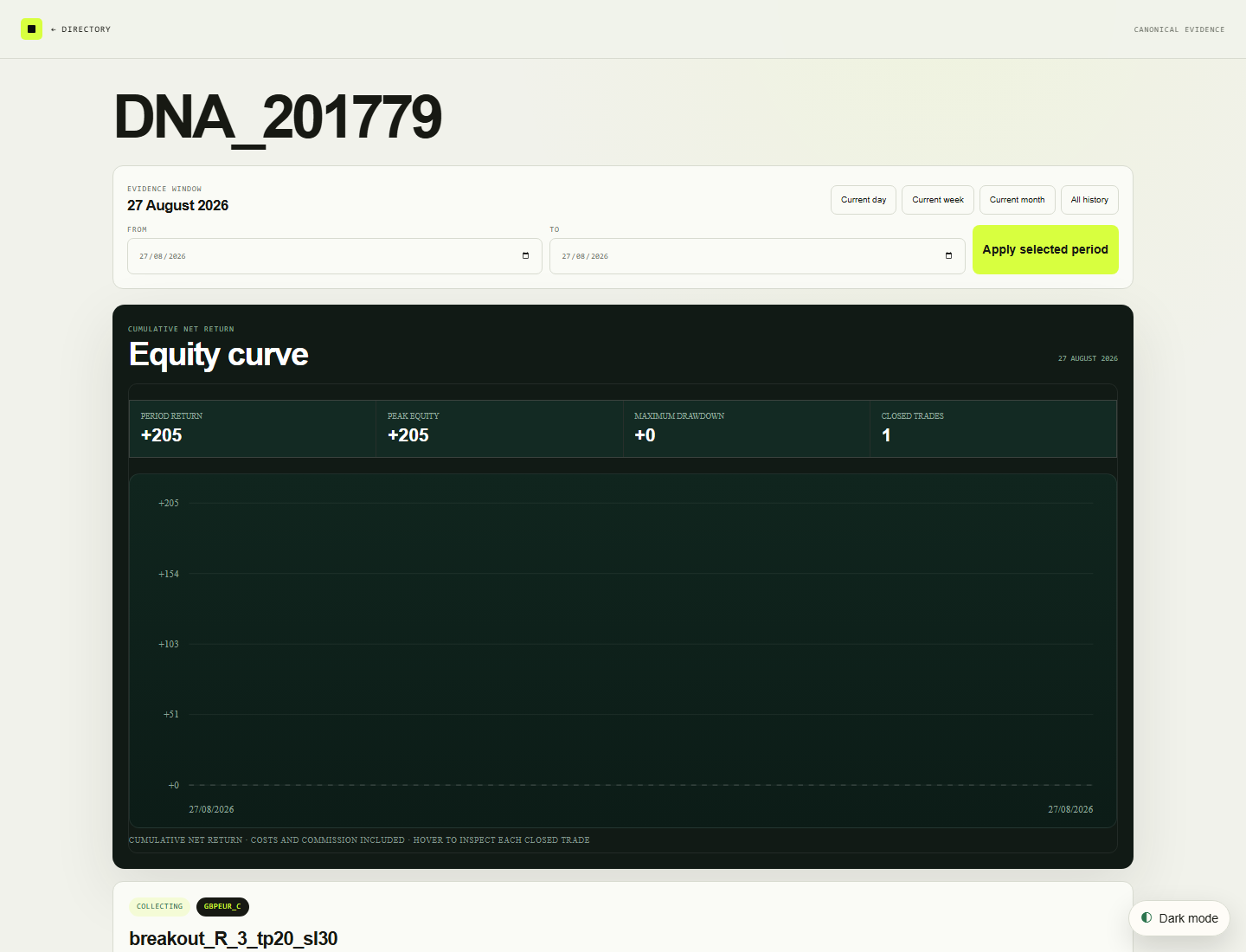The height and width of the screenshot is (952, 1246).
Task: Click the COLLECTING status badge
Action: point(159,907)
